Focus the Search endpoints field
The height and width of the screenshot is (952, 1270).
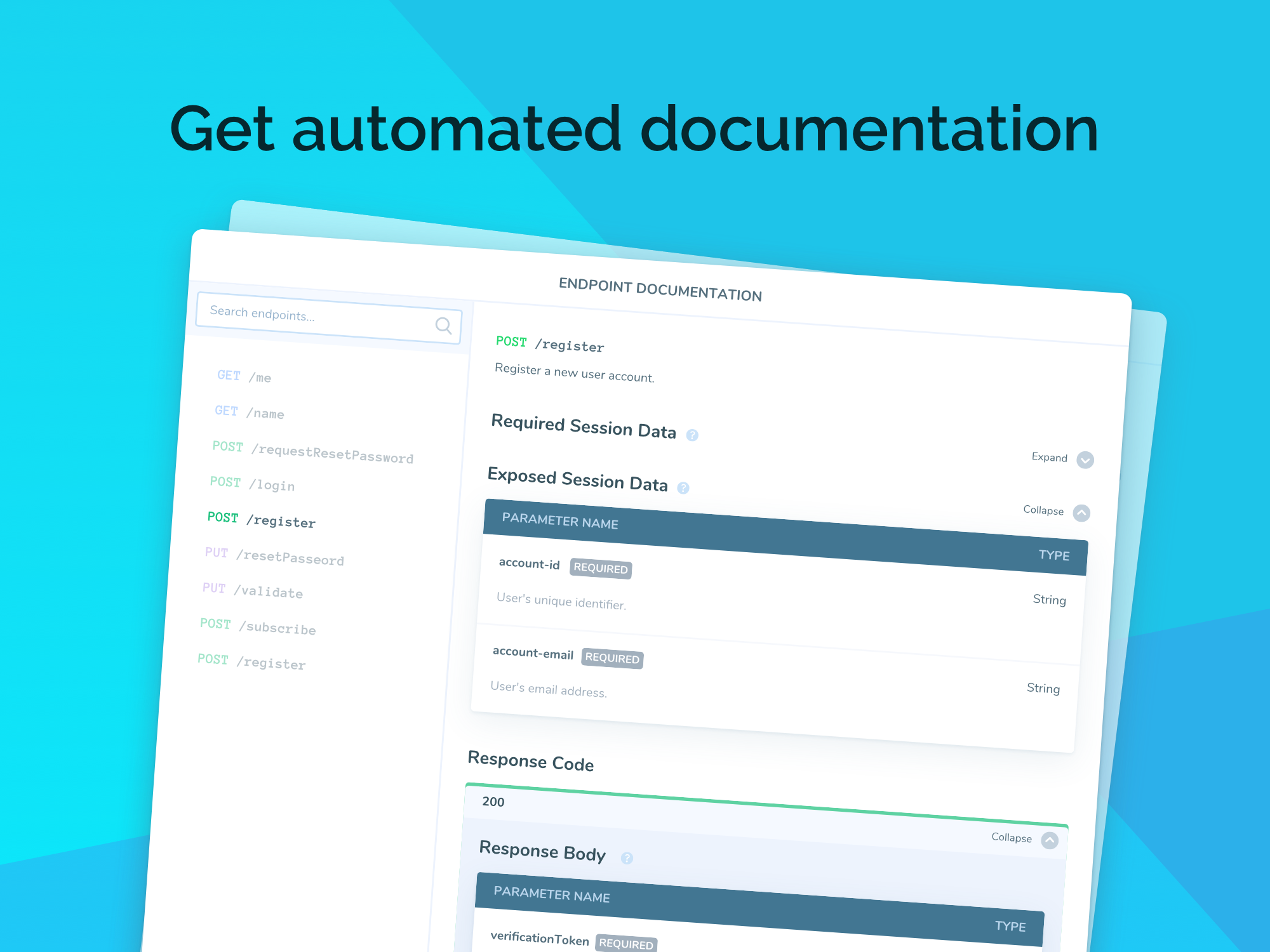tap(329, 318)
